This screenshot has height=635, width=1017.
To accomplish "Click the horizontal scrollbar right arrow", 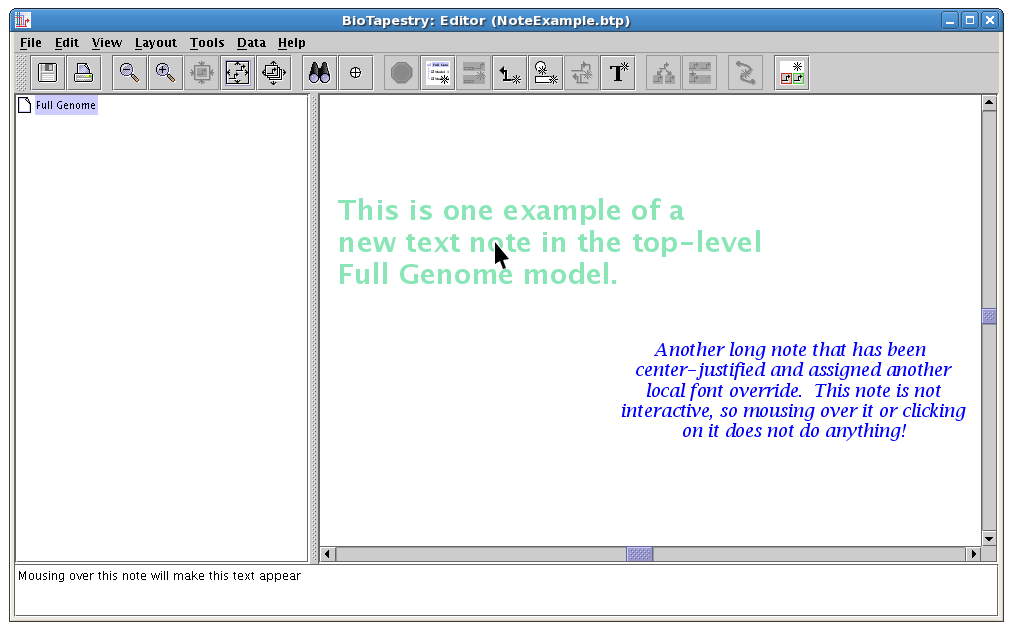I will point(973,554).
